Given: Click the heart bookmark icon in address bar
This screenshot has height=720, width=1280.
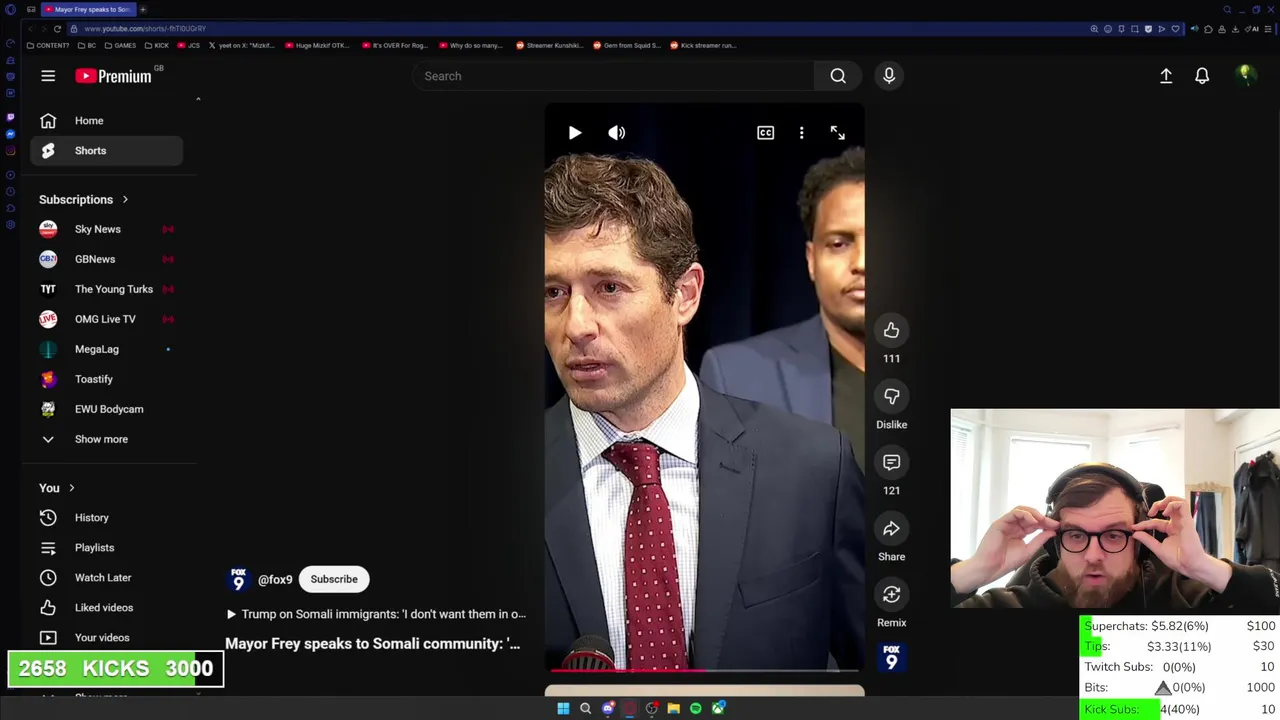Looking at the screenshot, I should click(x=1175, y=29).
